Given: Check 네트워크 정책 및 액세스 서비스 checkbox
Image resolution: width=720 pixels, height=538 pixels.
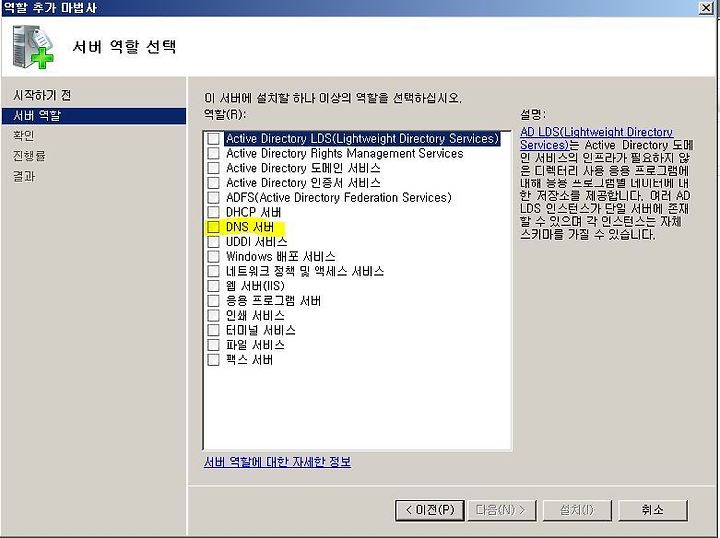Looking at the screenshot, I should [214, 271].
